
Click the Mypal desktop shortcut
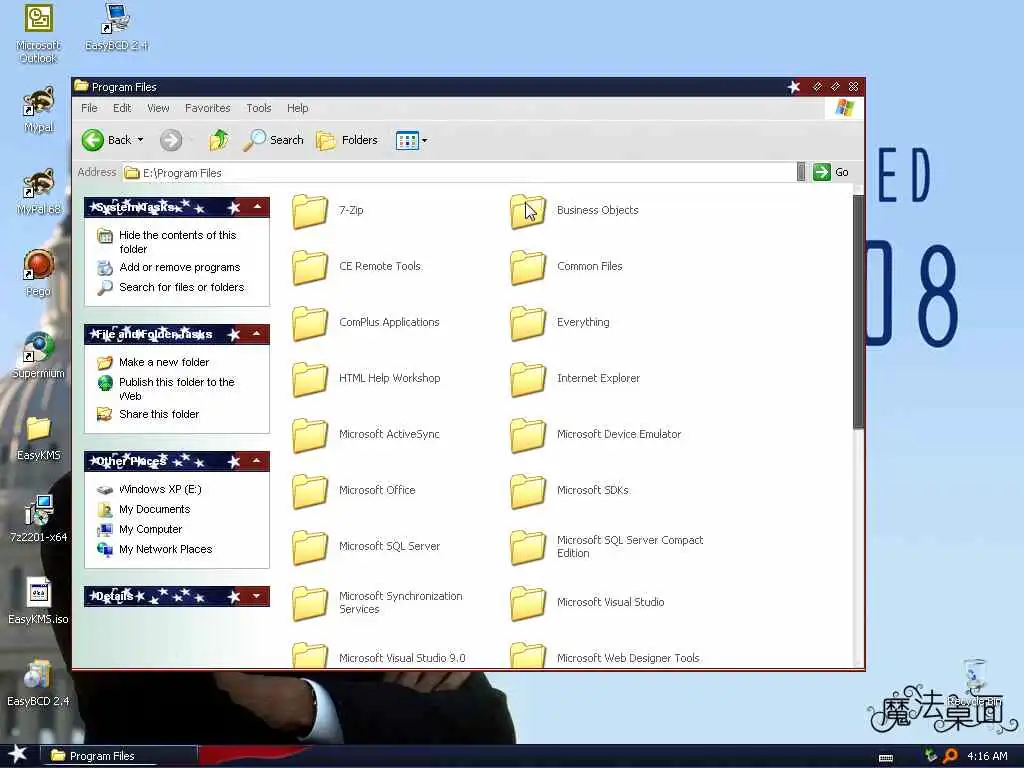[39, 110]
